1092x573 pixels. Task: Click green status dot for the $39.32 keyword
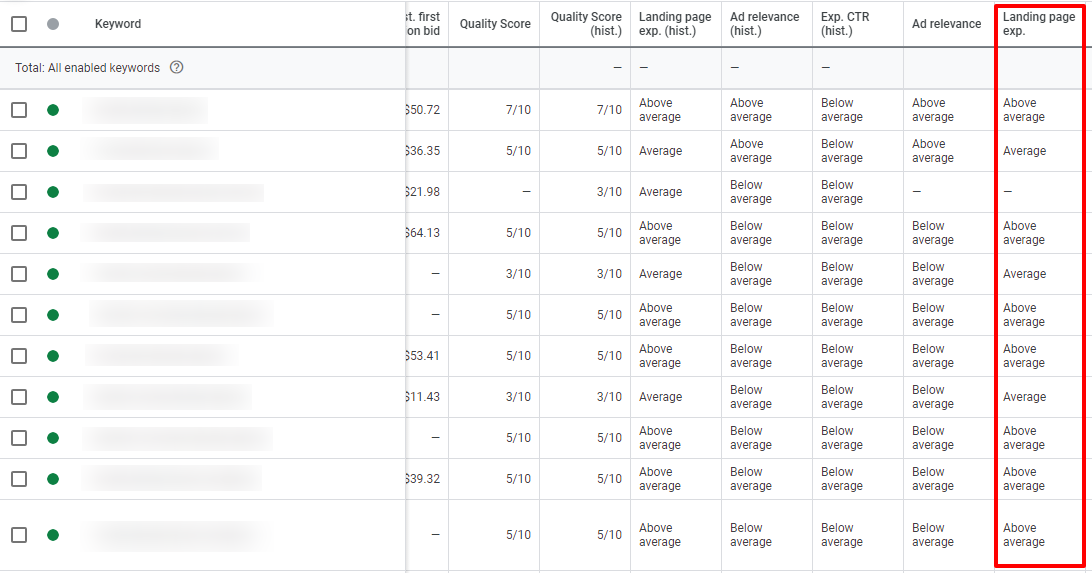pyautogui.click(x=53, y=479)
